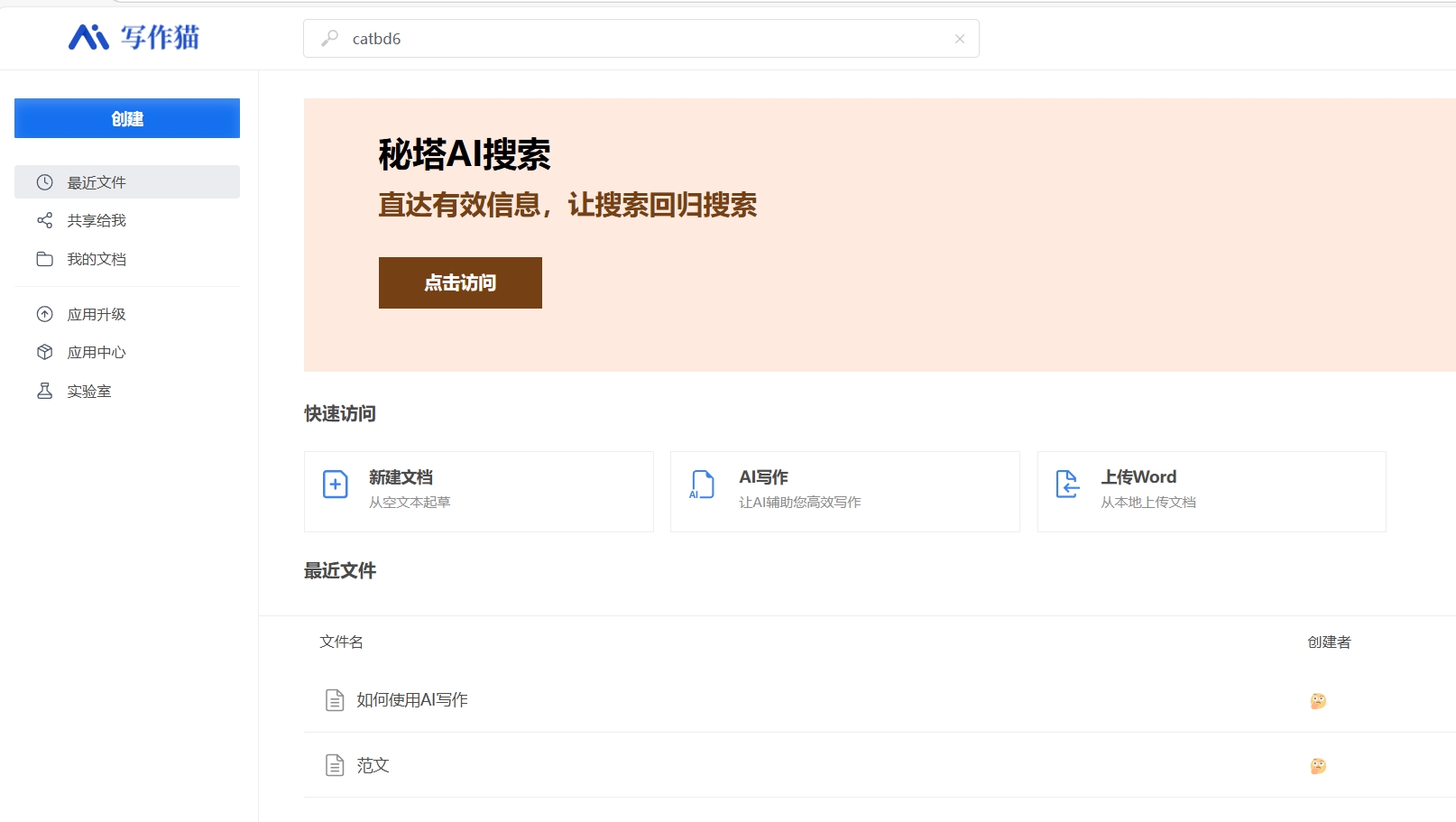The height and width of the screenshot is (822, 1456).
Task: Click the folder icon beside 我的文档
Action: click(x=44, y=259)
